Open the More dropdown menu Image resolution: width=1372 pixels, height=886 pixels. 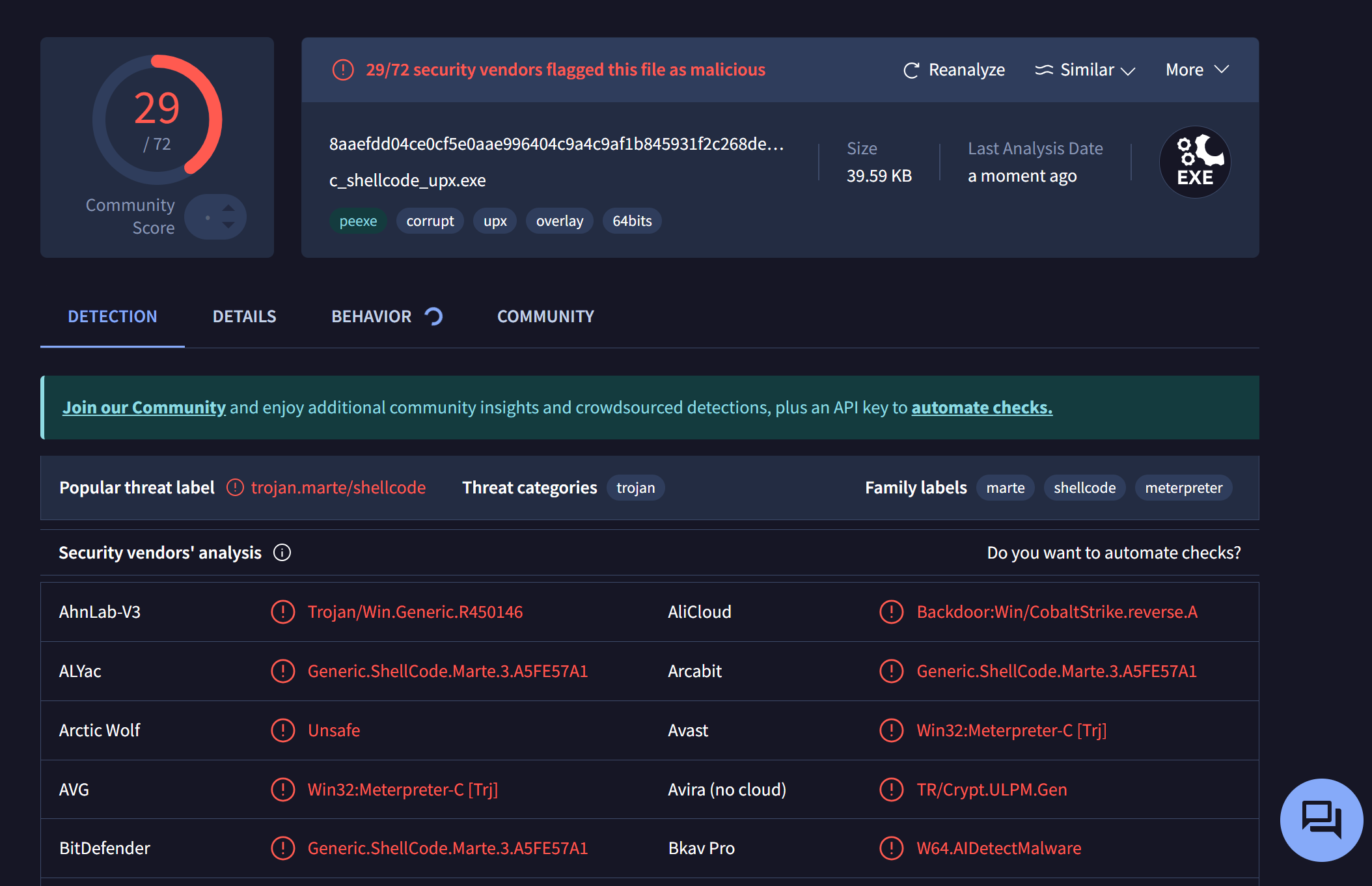[1196, 70]
